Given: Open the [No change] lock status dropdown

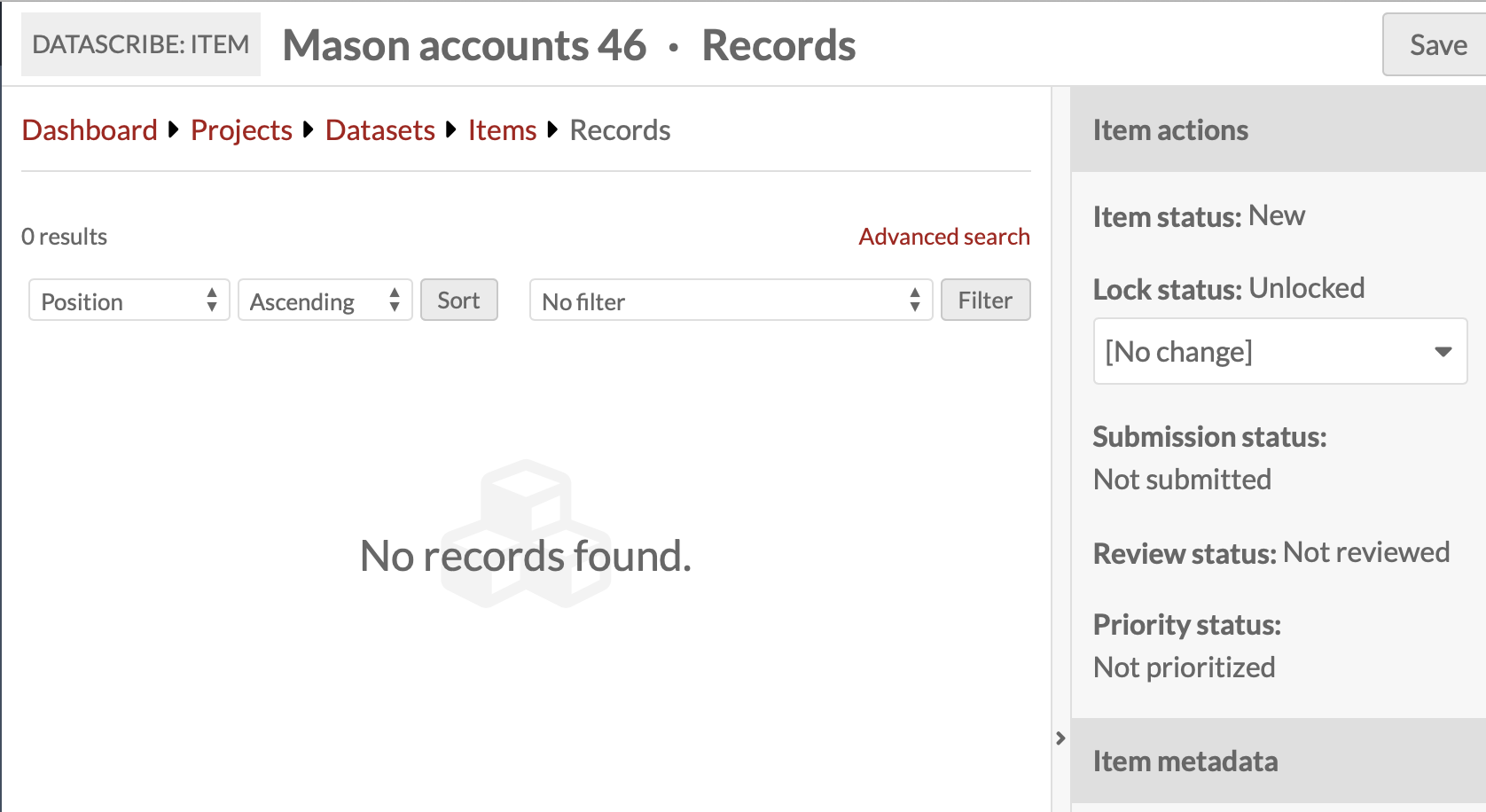Looking at the screenshot, I should (1279, 351).
